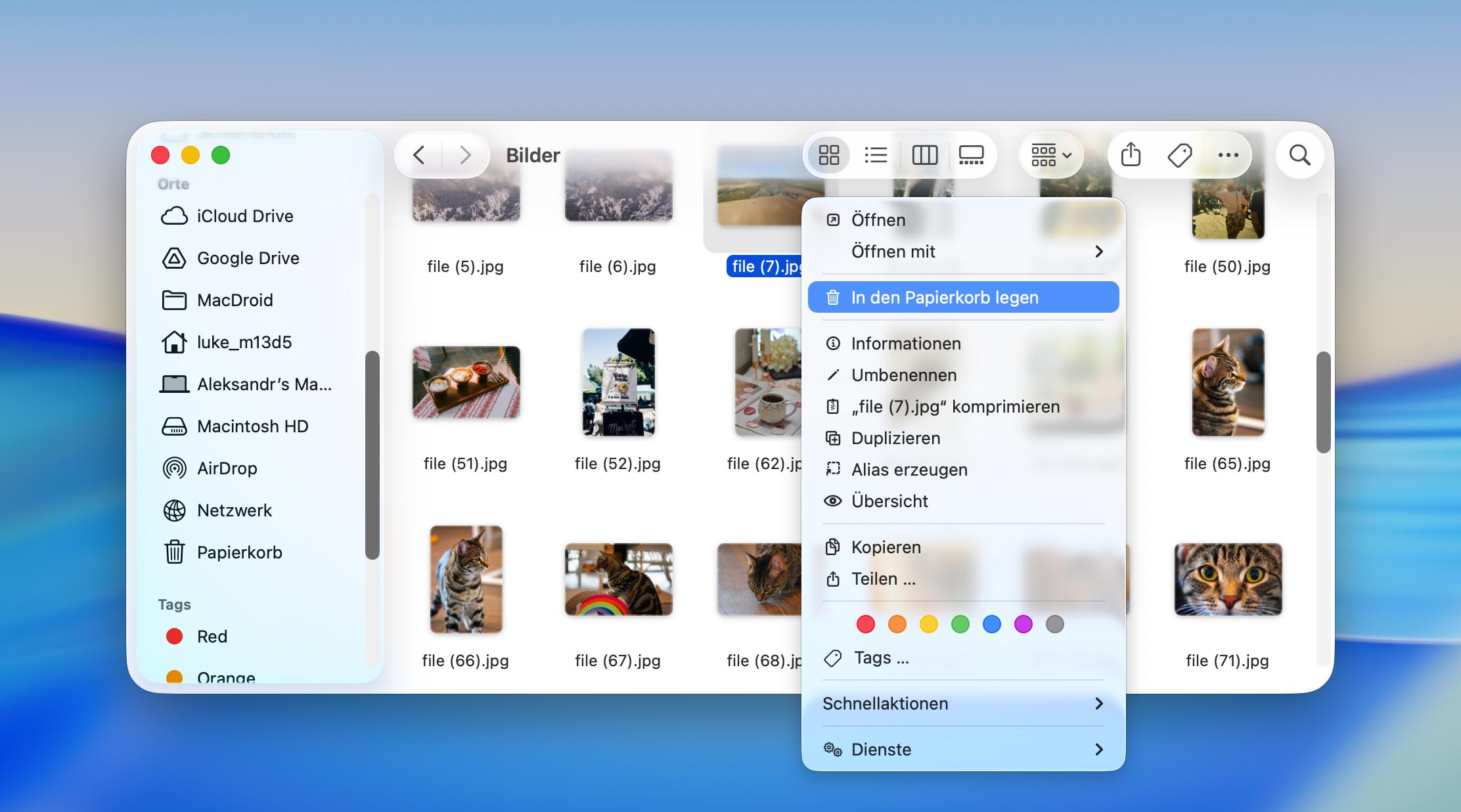
Task: Expand the Öffnen mit submenu
Action: [963, 252]
